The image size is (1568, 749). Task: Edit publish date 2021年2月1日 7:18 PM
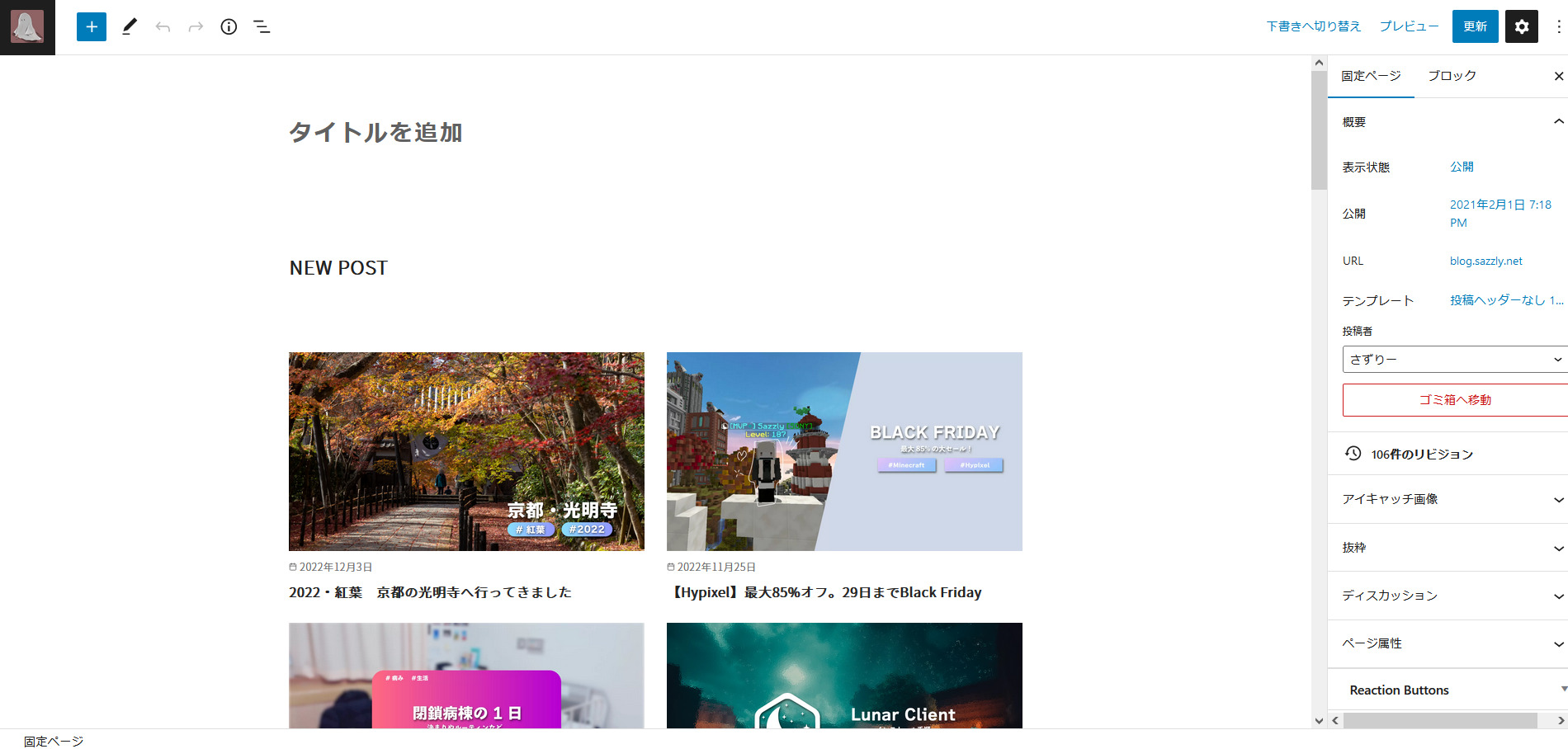click(x=1500, y=214)
